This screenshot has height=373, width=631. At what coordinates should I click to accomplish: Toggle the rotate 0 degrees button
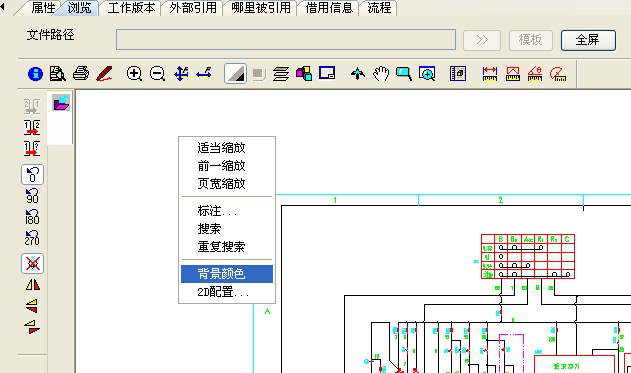point(32,175)
